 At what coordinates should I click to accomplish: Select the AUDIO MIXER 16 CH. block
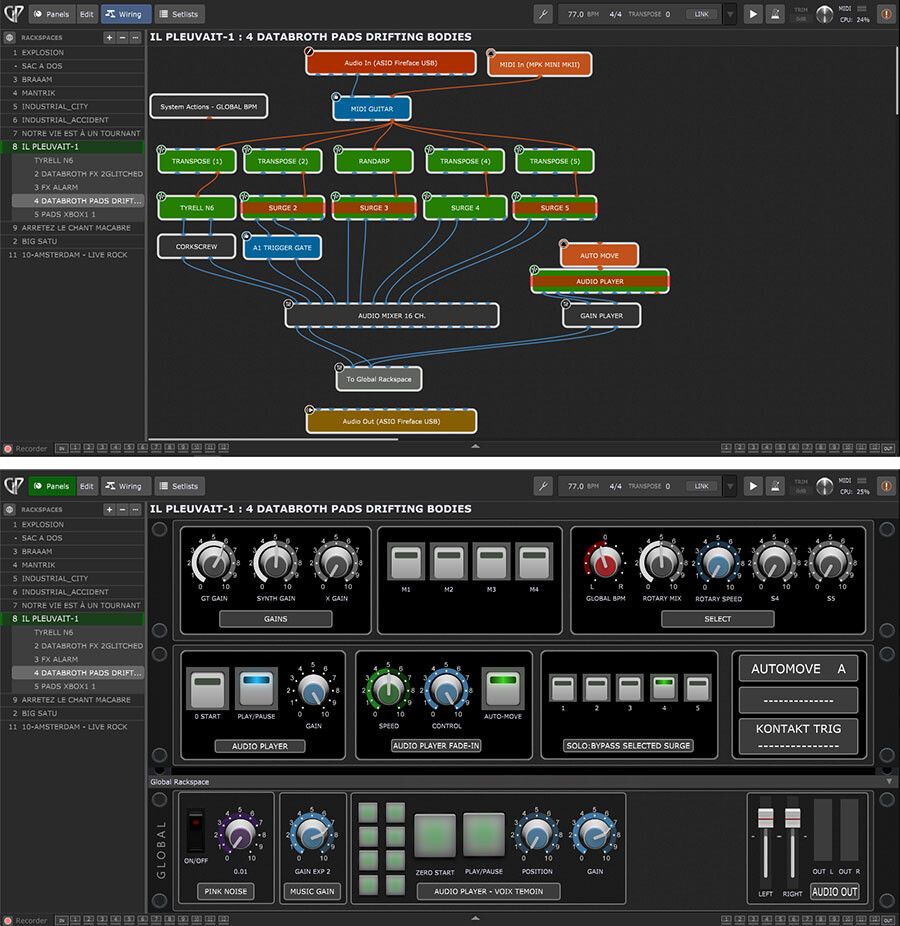point(392,315)
